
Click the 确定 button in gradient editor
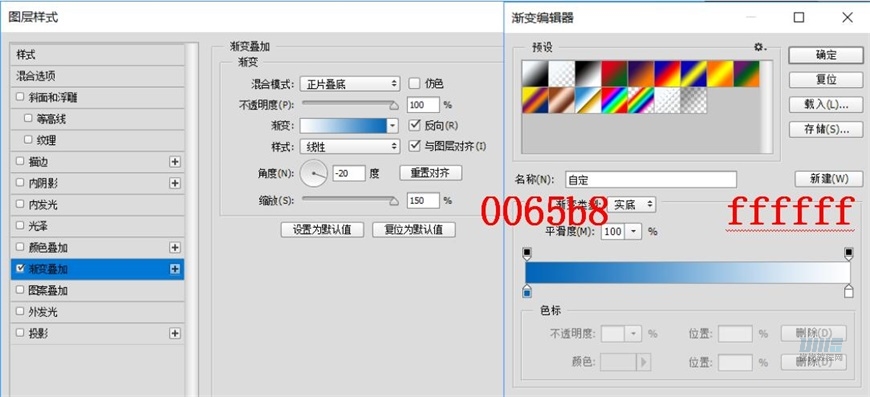point(826,55)
